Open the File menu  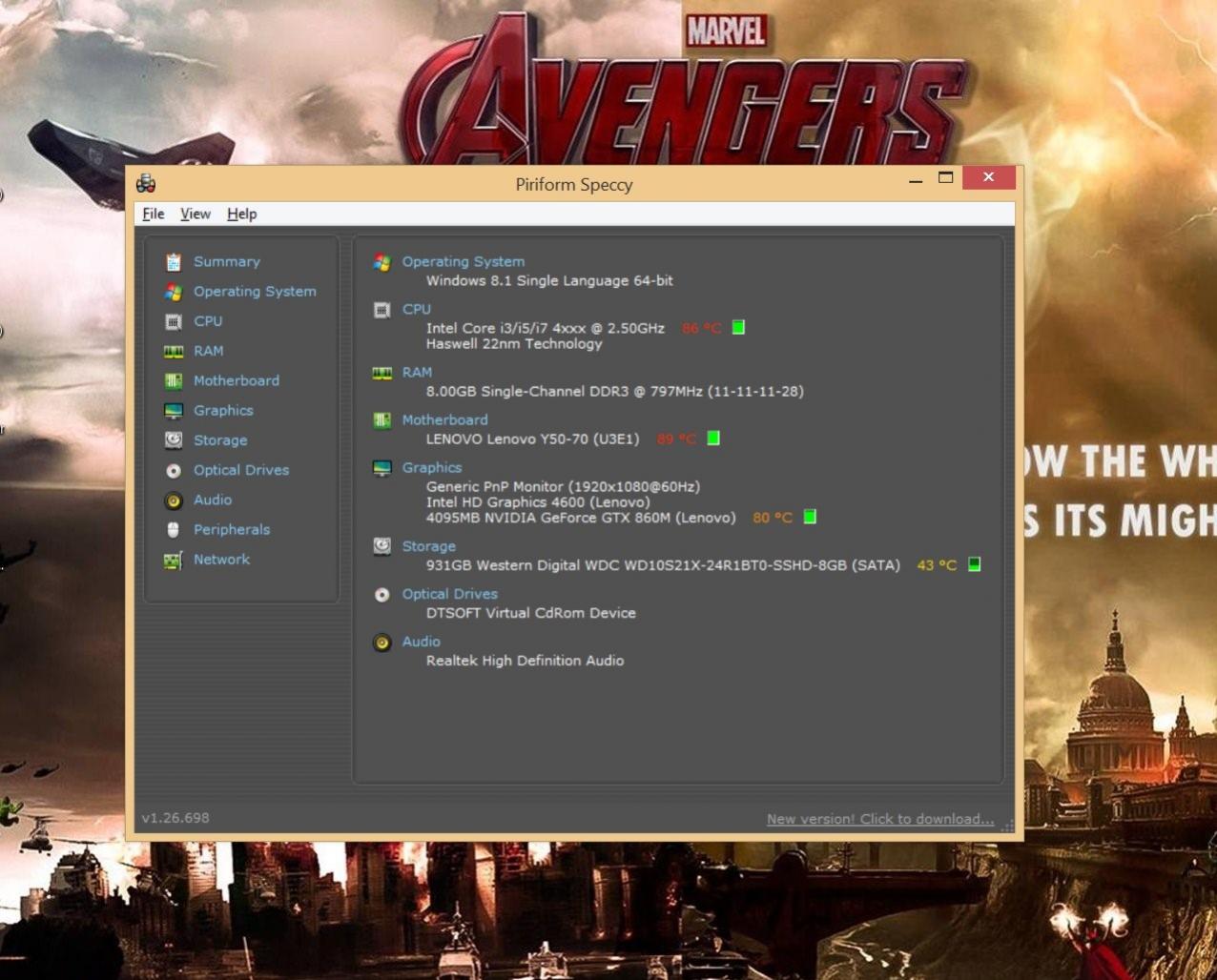point(153,214)
